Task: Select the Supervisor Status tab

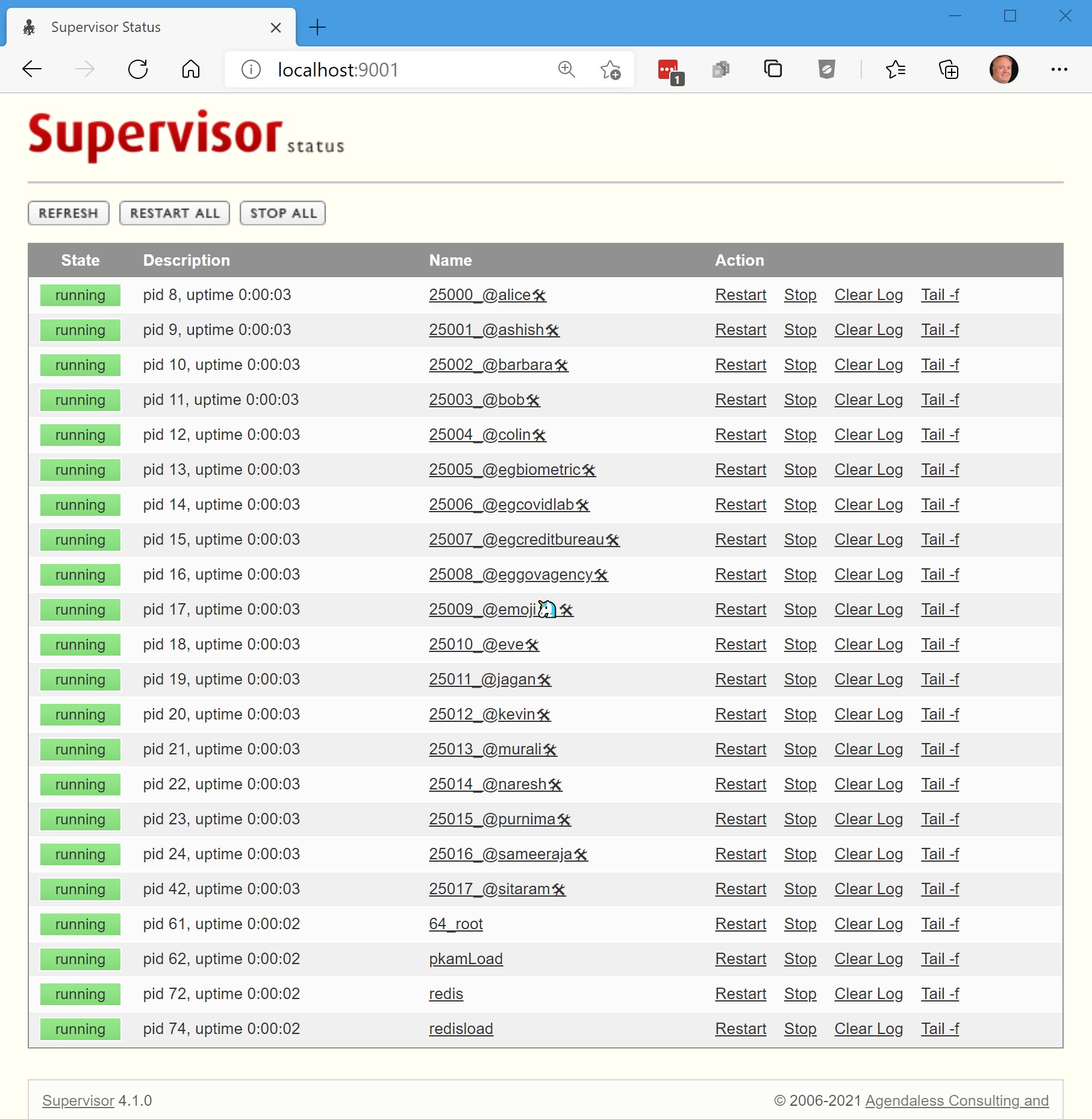Action: point(151,27)
